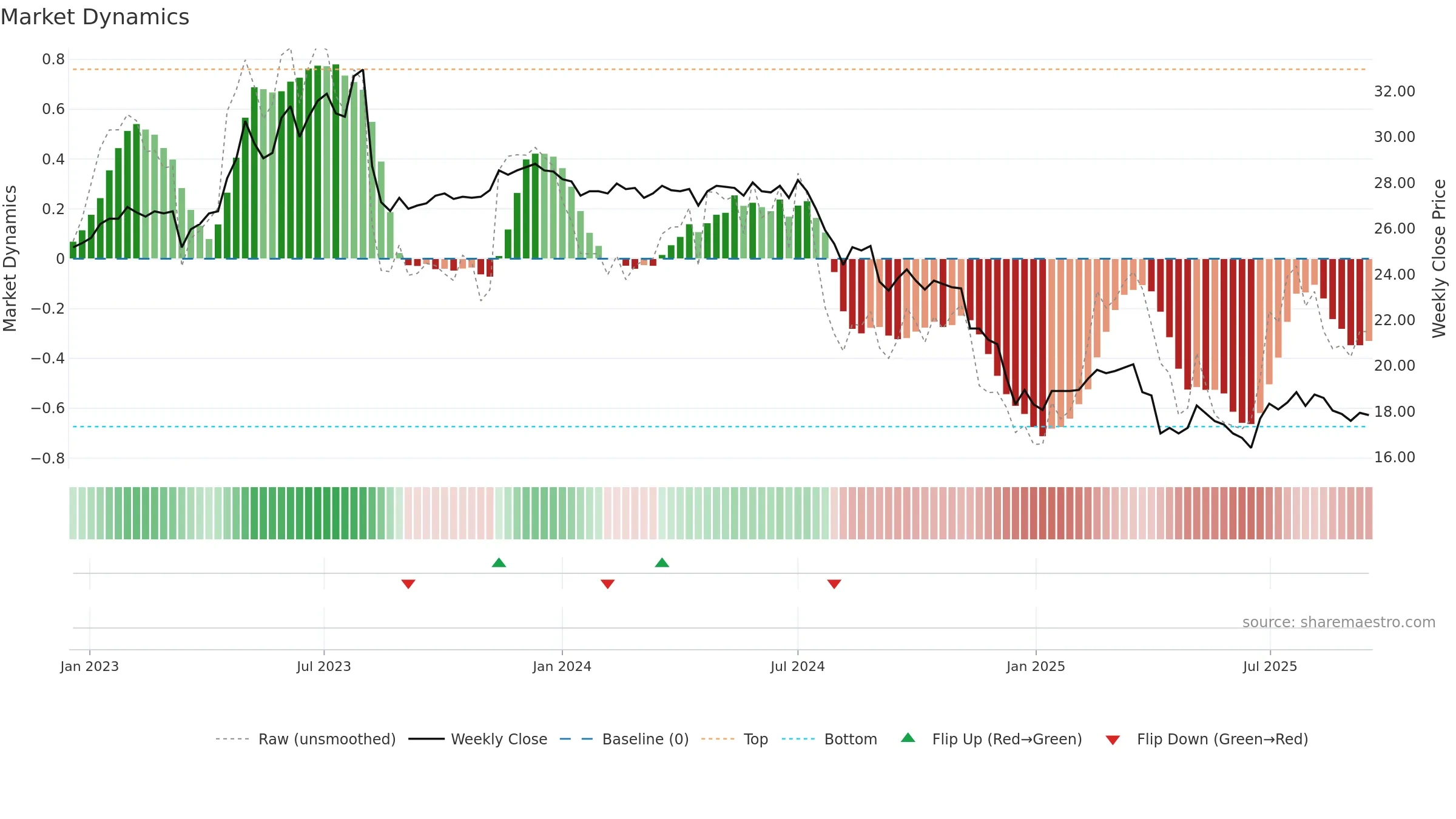The width and height of the screenshot is (1456, 819).
Task: Click the 0.8 left axis tick
Action: (53, 59)
